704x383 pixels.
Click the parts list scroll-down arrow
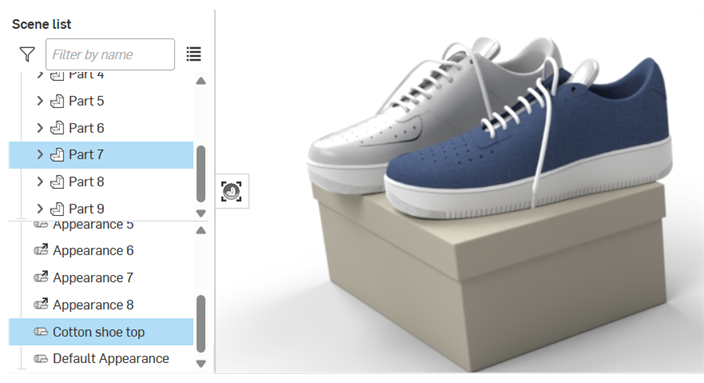(x=201, y=213)
